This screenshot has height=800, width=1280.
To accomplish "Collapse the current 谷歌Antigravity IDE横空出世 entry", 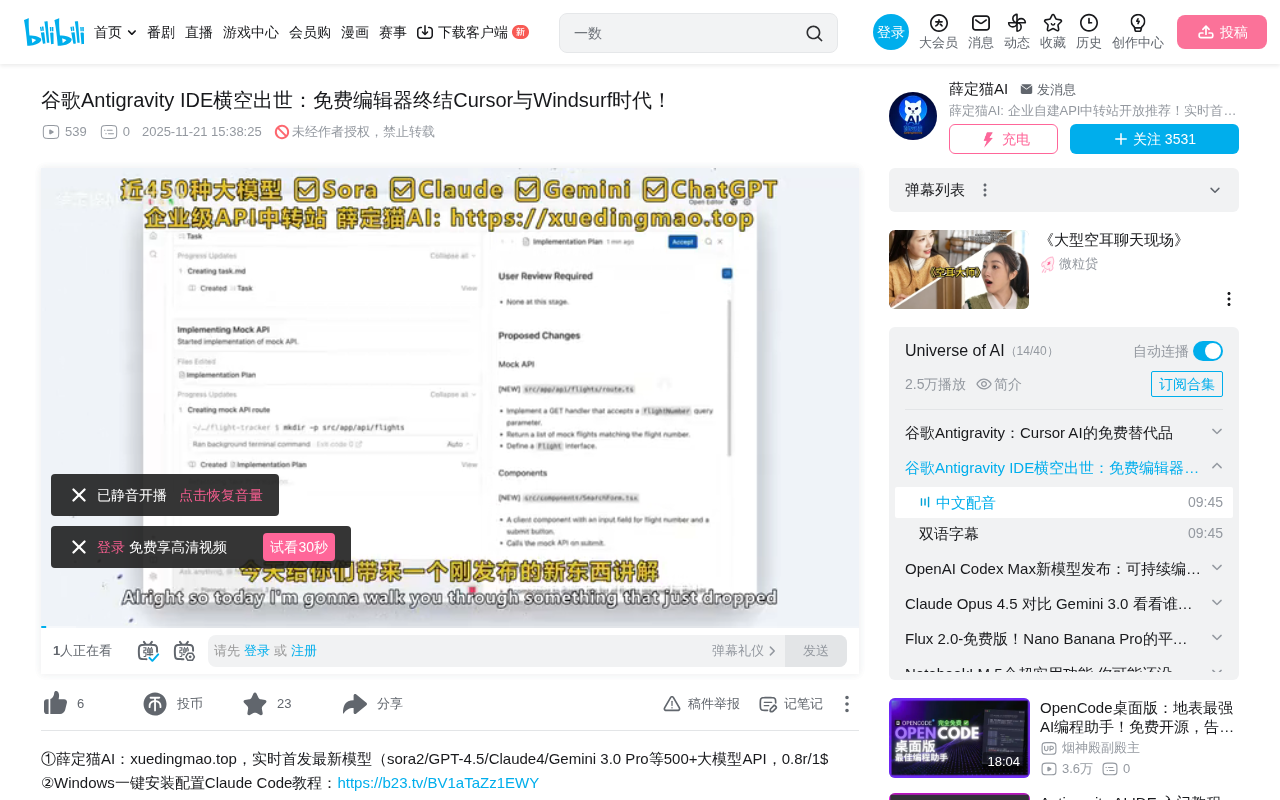I will pos(1217,466).
